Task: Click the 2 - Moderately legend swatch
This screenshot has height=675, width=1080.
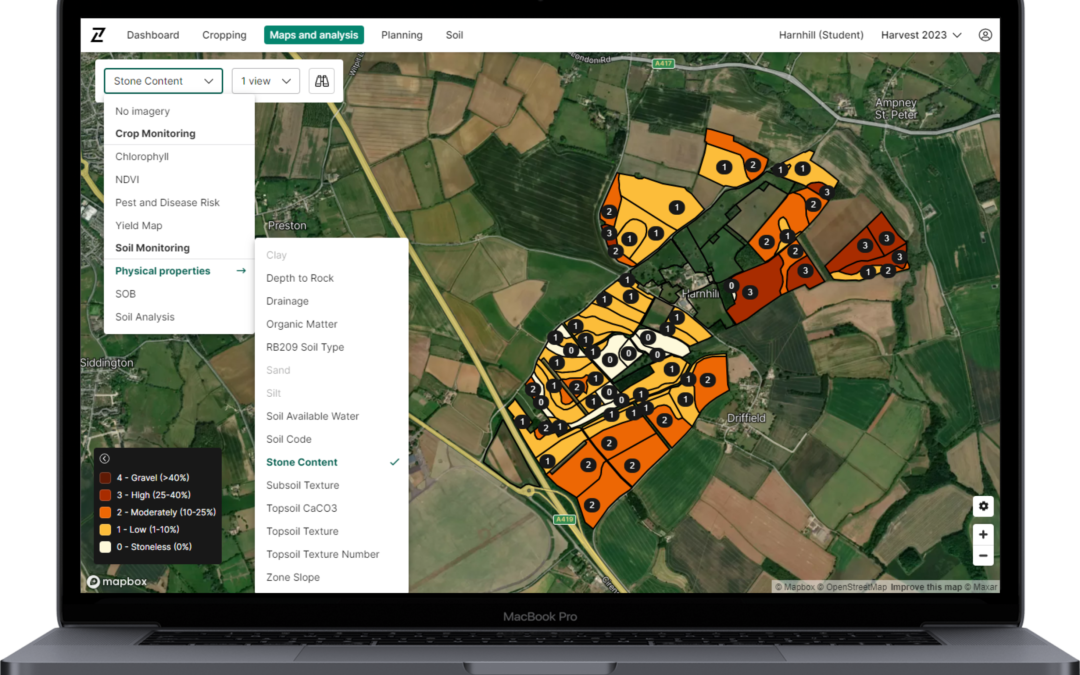Action: [x=105, y=512]
